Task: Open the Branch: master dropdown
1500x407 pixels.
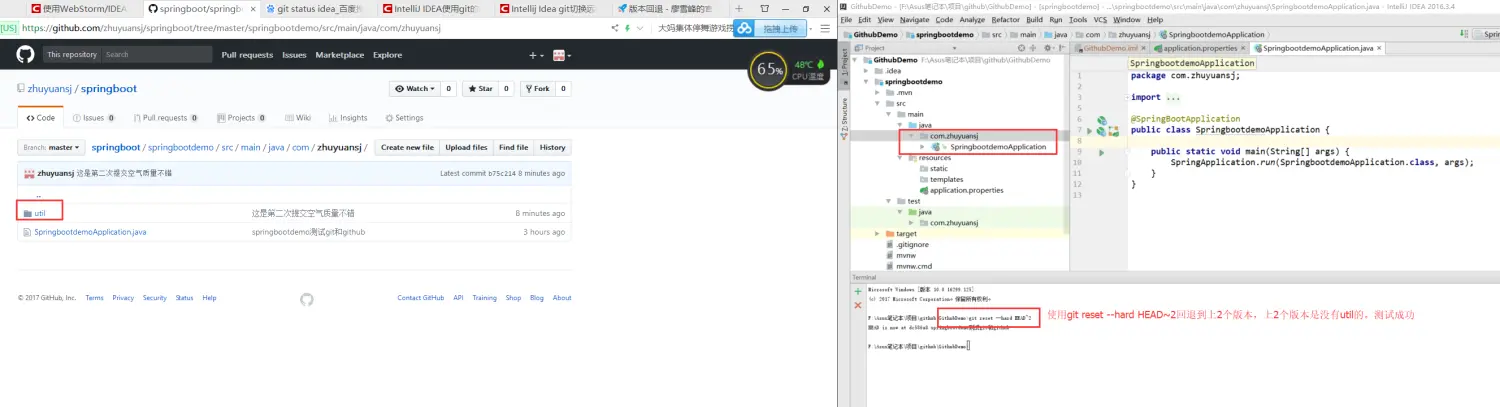Action: tap(51, 147)
